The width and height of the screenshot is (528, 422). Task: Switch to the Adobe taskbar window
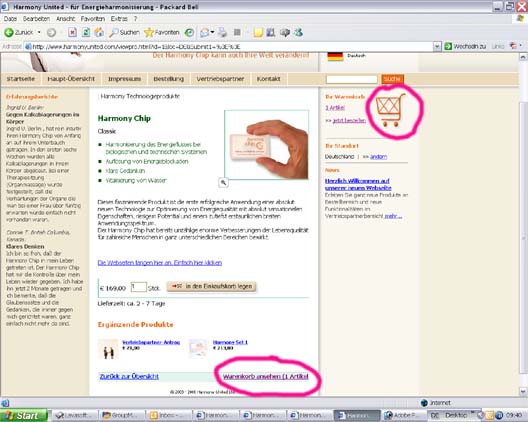click(x=403, y=416)
